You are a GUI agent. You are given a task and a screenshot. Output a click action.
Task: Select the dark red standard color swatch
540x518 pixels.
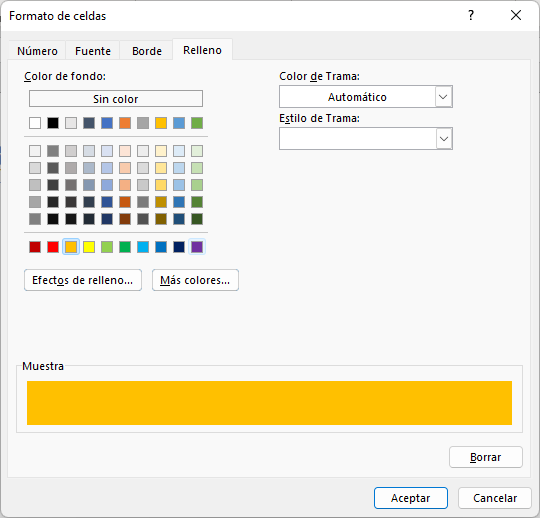35,247
